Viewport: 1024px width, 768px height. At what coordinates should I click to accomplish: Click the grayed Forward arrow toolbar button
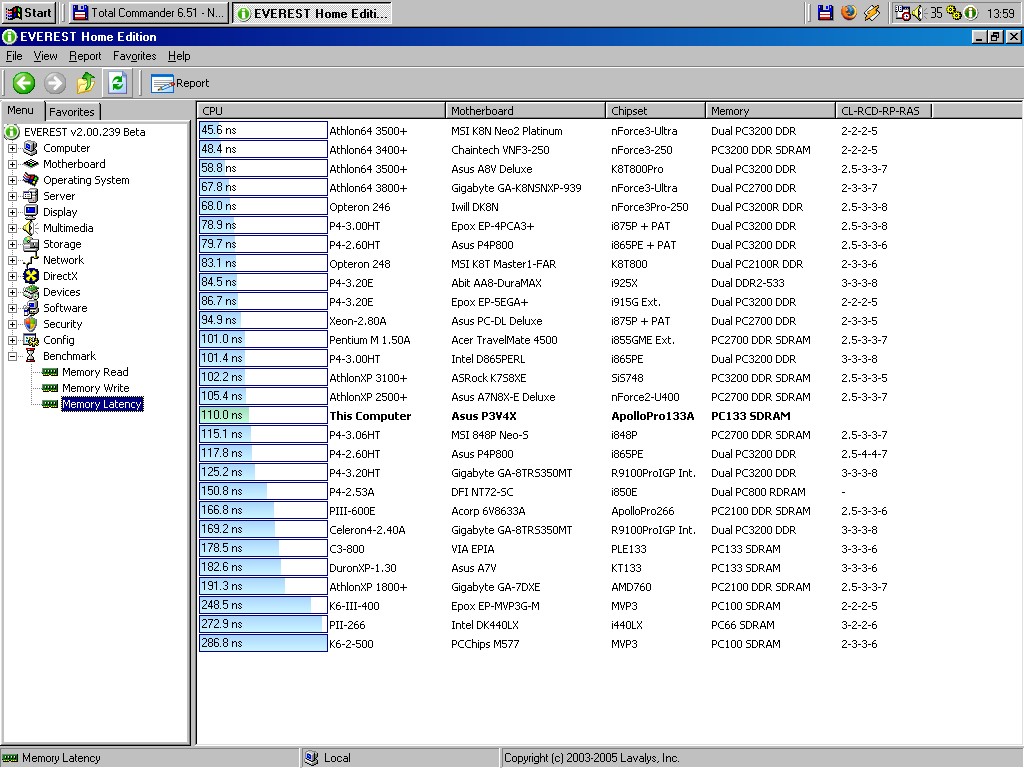pos(55,83)
